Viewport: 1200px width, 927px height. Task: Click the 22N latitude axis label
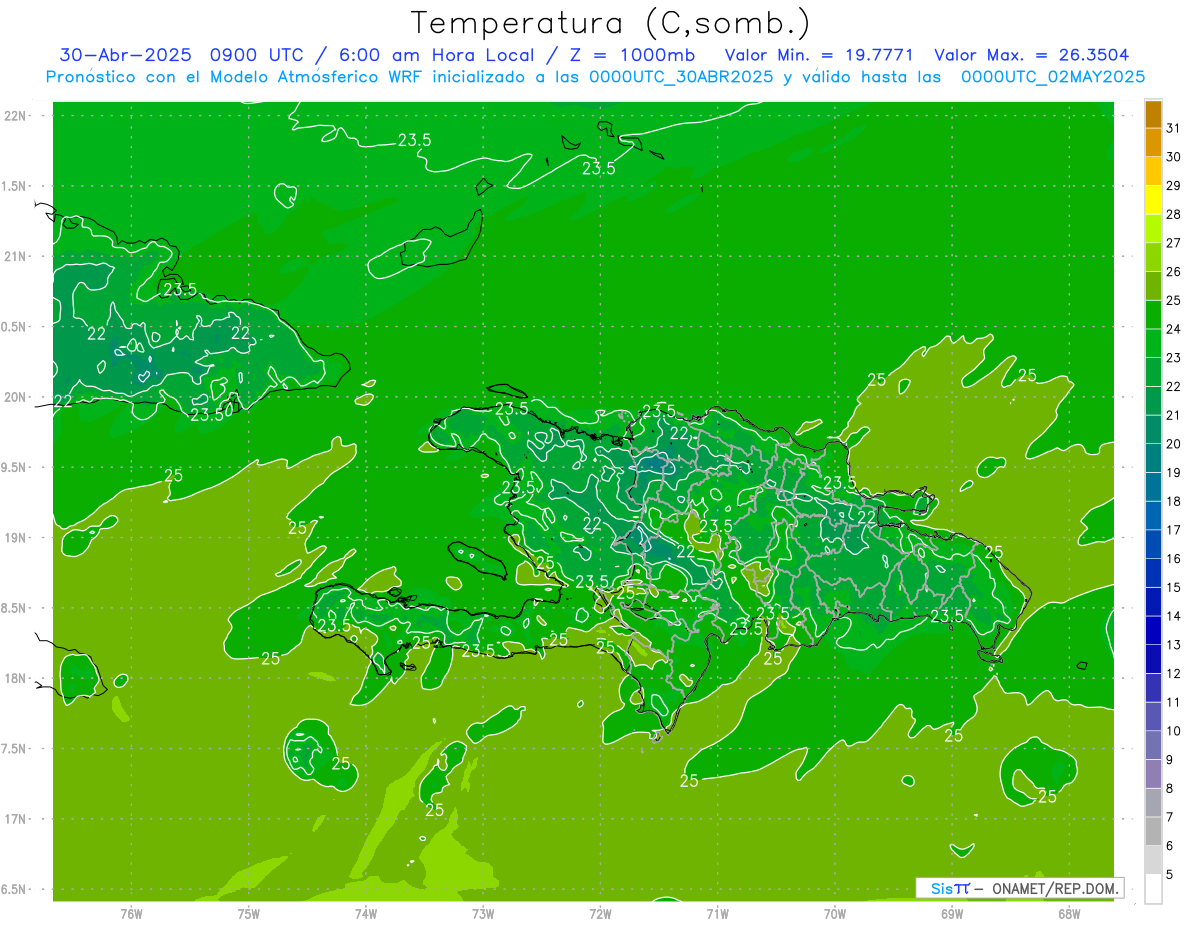[x=15, y=115]
